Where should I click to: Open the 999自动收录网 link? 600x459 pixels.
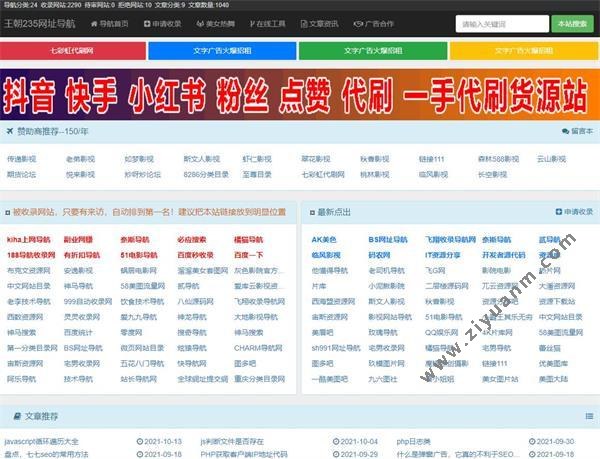point(88,301)
